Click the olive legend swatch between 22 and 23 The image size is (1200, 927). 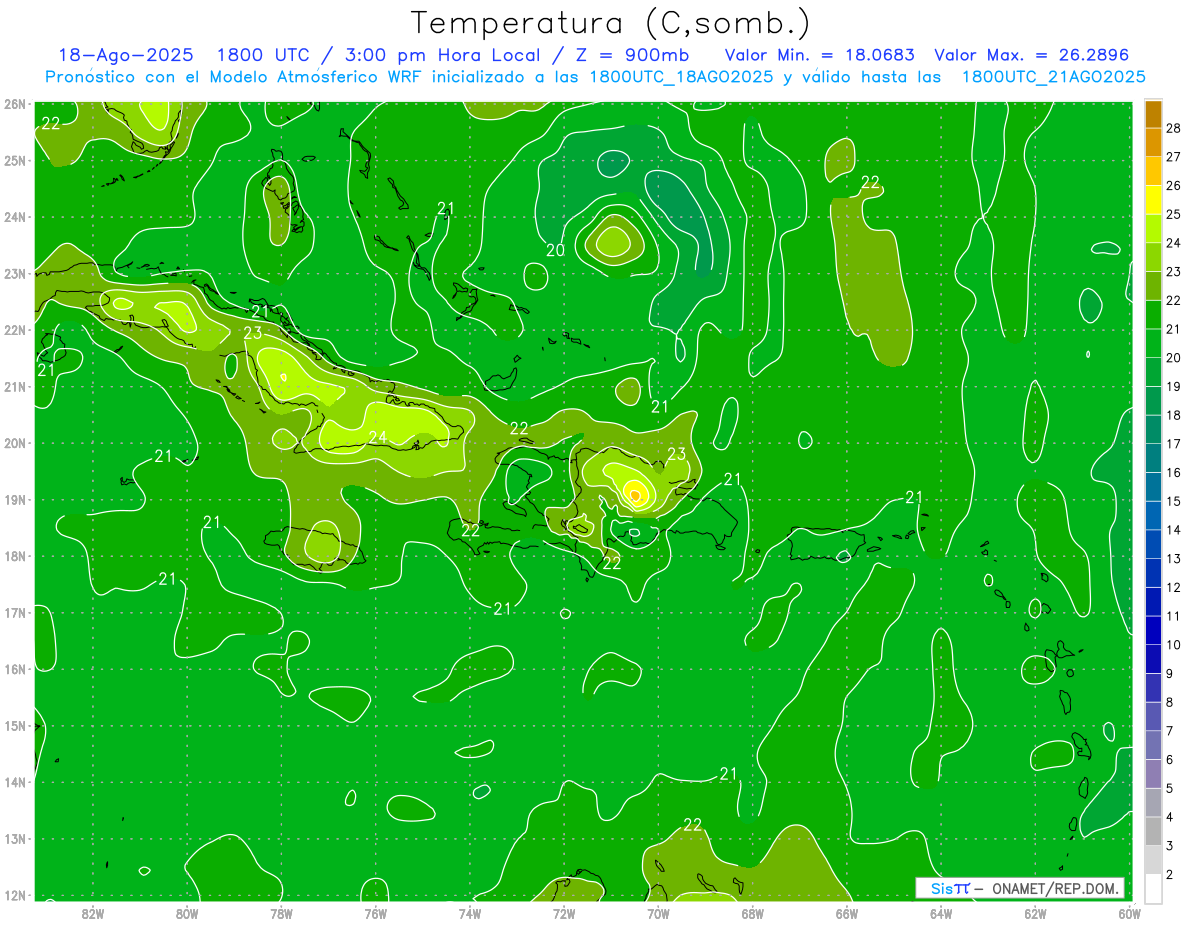coord(1153,286)
